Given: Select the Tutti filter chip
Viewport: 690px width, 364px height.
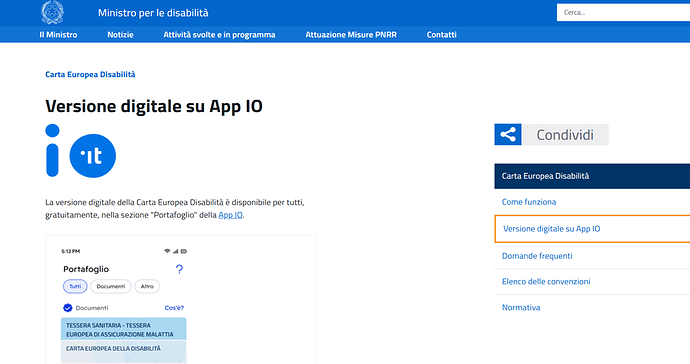Looking at the screenshot, I should pos(75,287).
